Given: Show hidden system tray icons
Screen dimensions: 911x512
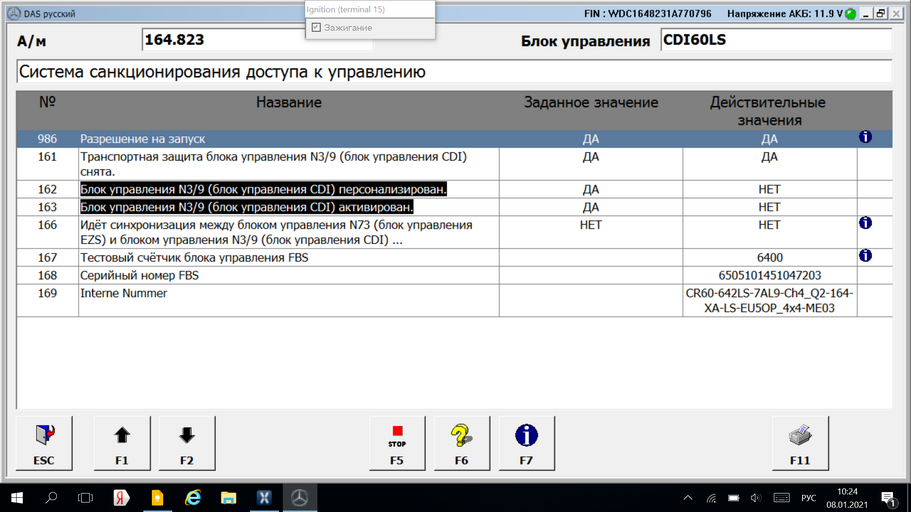Looking at the screenshot, I should [688, 498].
